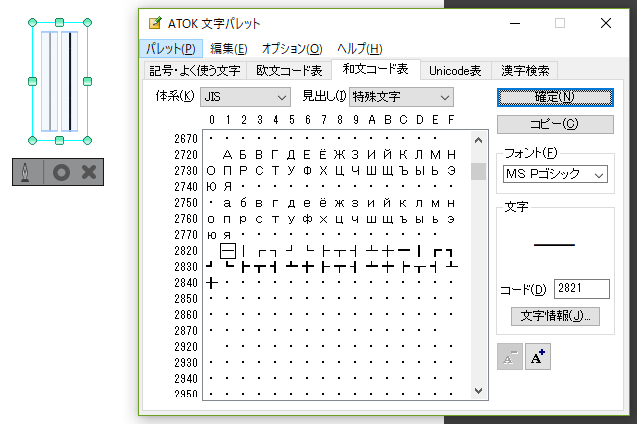Screen dimensions: 637x424
Task: Click the top-center handle of text box
Action: 60,21
